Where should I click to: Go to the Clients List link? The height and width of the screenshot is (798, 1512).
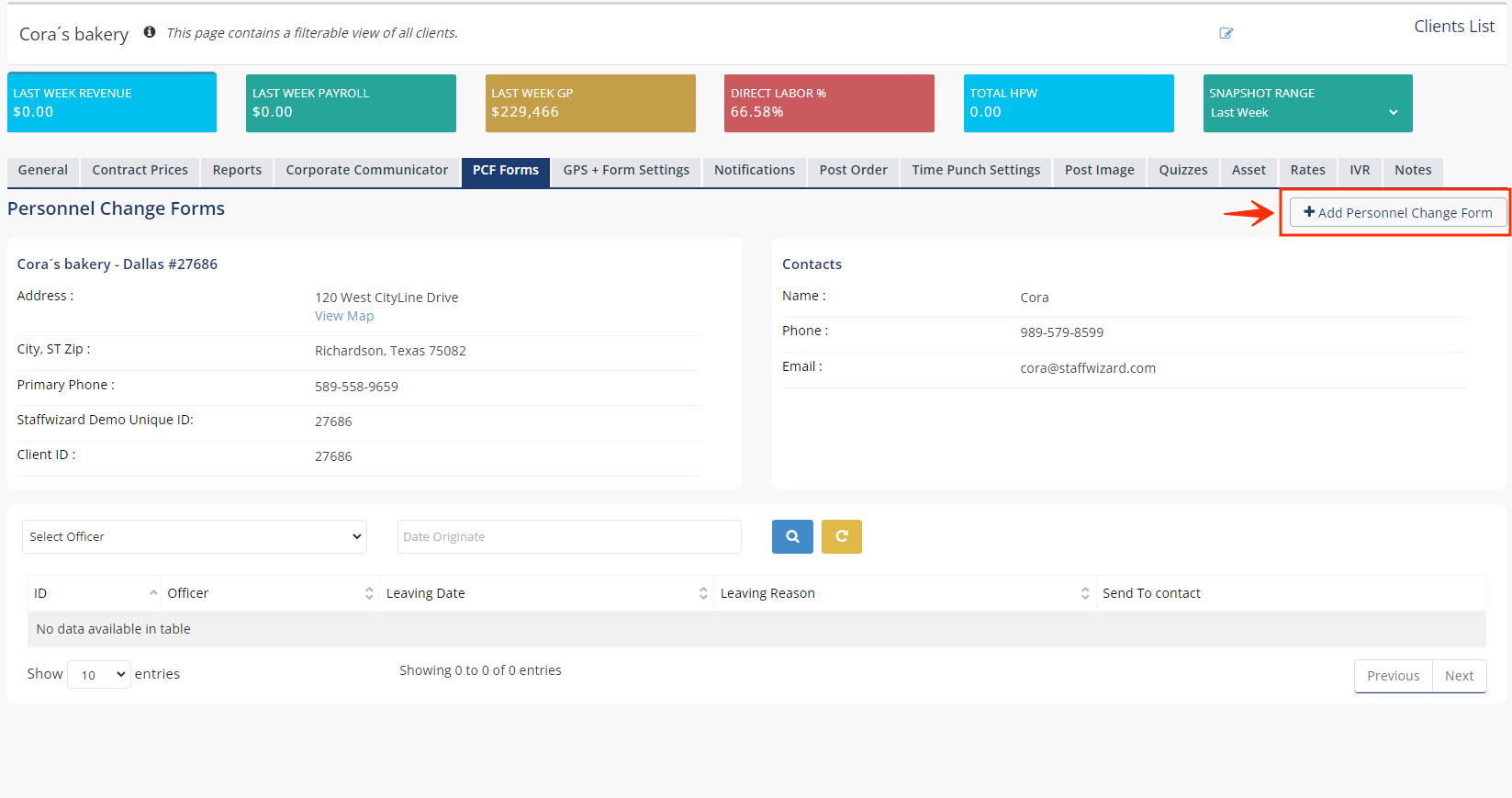1453,27
